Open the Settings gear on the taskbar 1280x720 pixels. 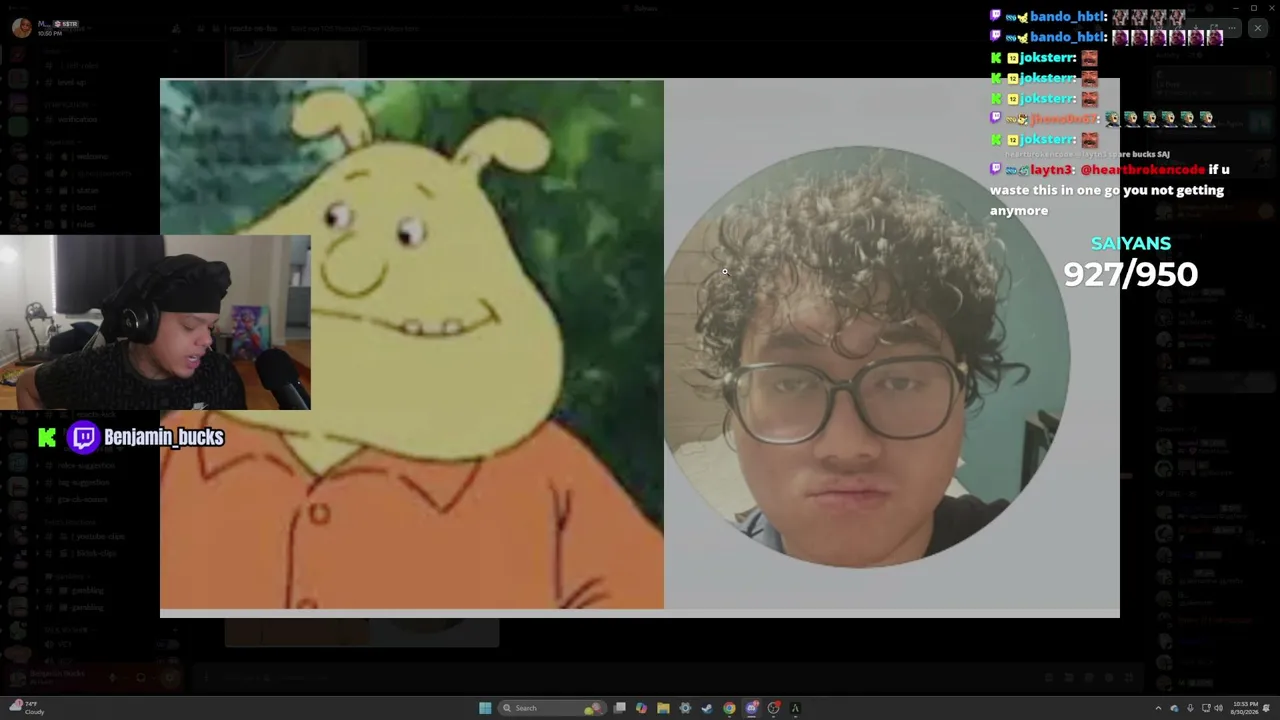click(x=685, y=708)
